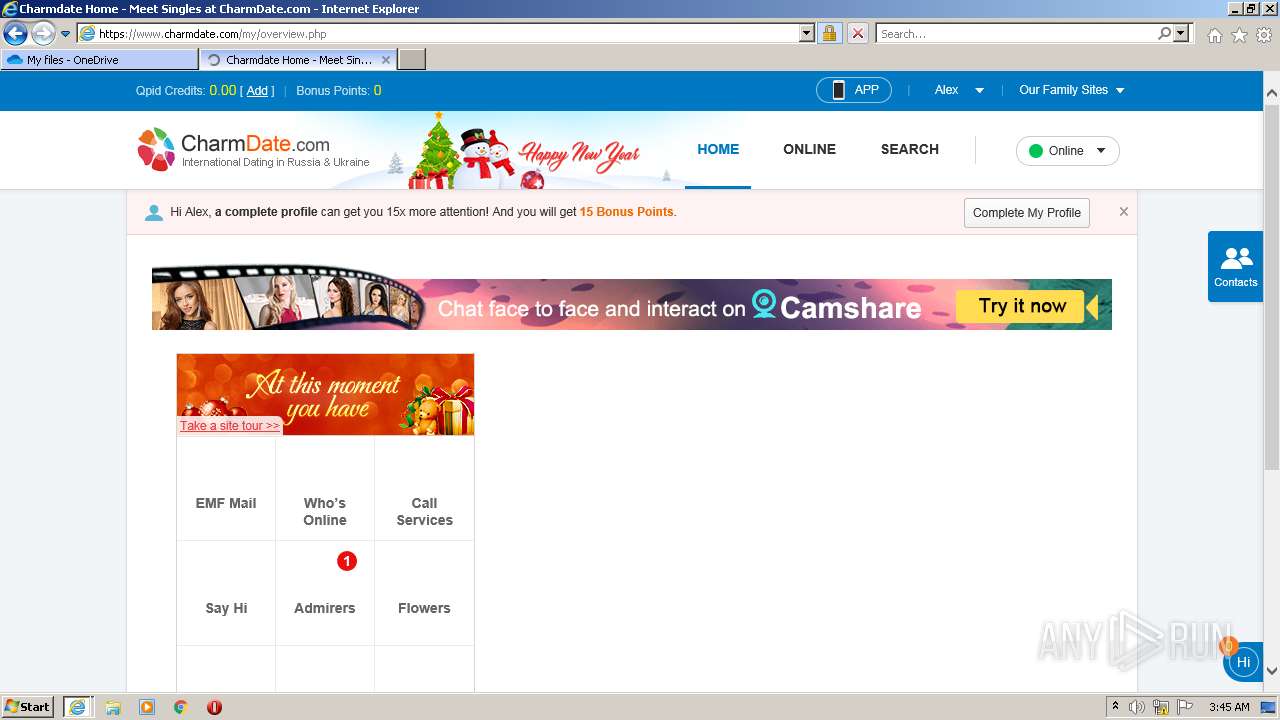Click the network tray icon
This screenshot has height=720, width=1280.
point(1161,707)
